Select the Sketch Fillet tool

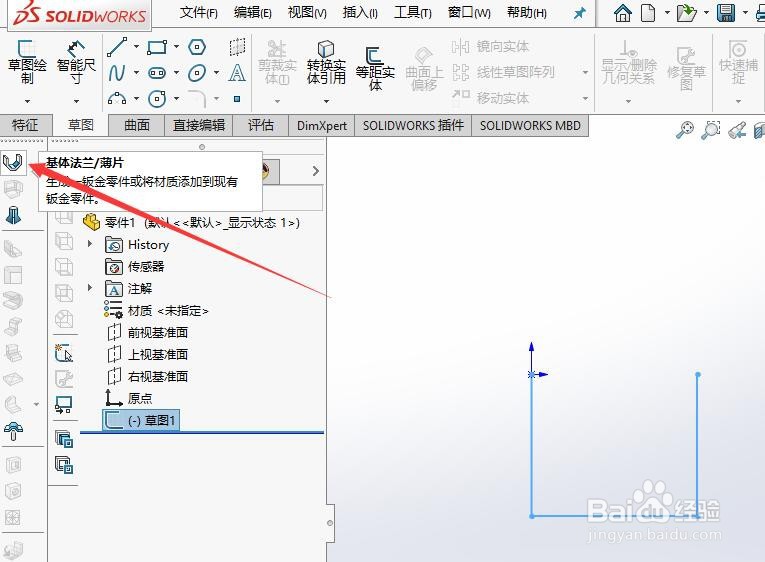[197, 99]
